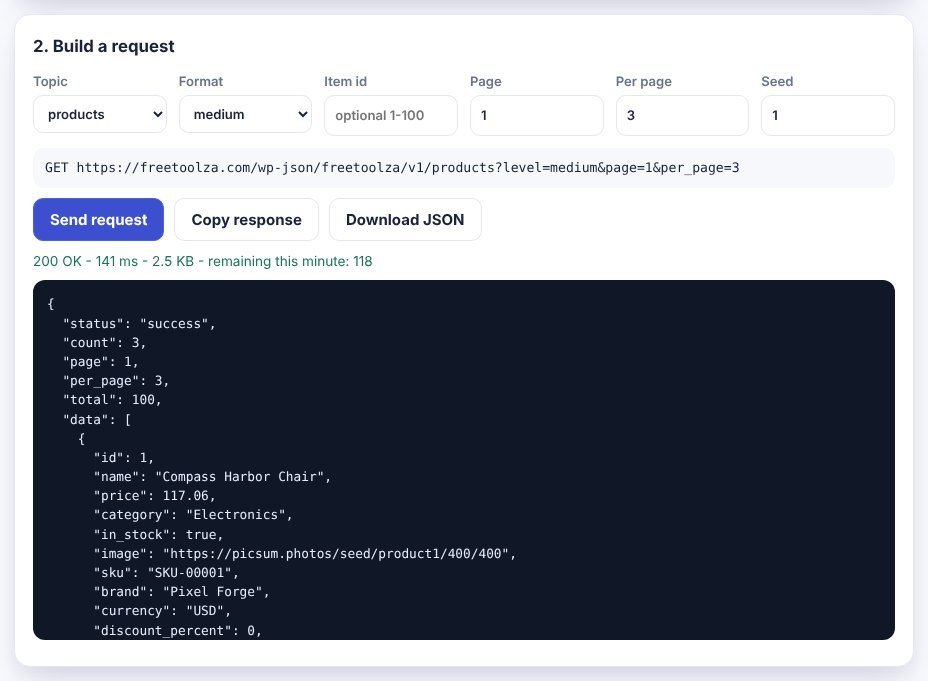Click the picsum.photos image URL line
Viewport: 928px width, 681px height.
coord(305,553)
